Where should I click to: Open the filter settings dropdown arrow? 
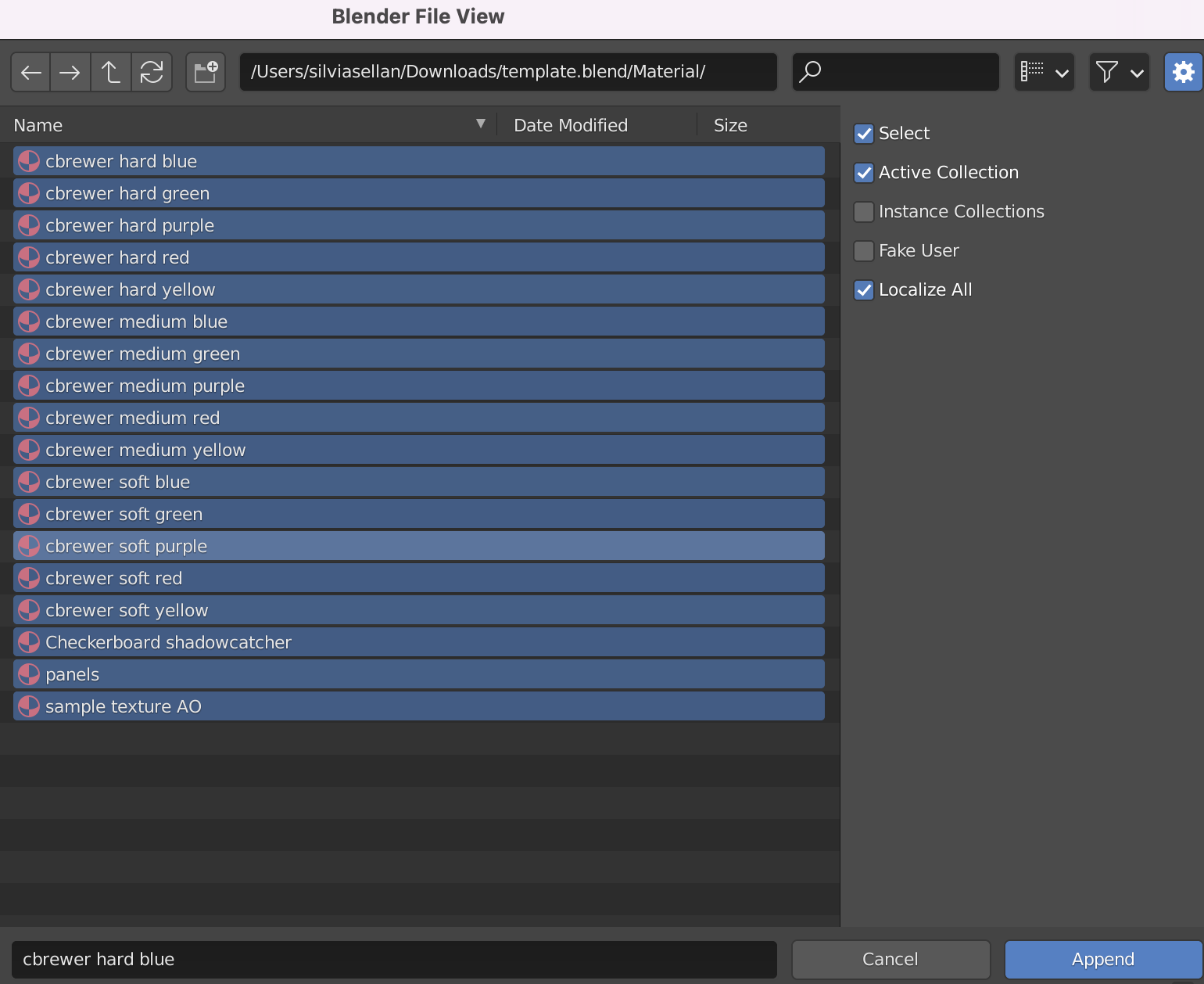coord(1137,74)
